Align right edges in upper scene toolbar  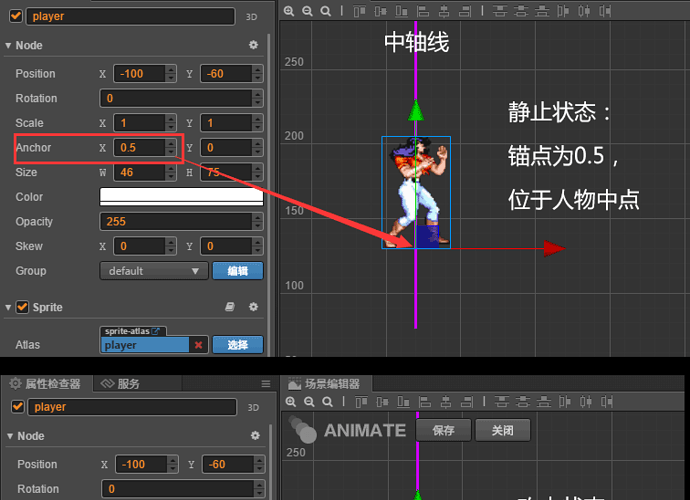click(x=465, y=11)
